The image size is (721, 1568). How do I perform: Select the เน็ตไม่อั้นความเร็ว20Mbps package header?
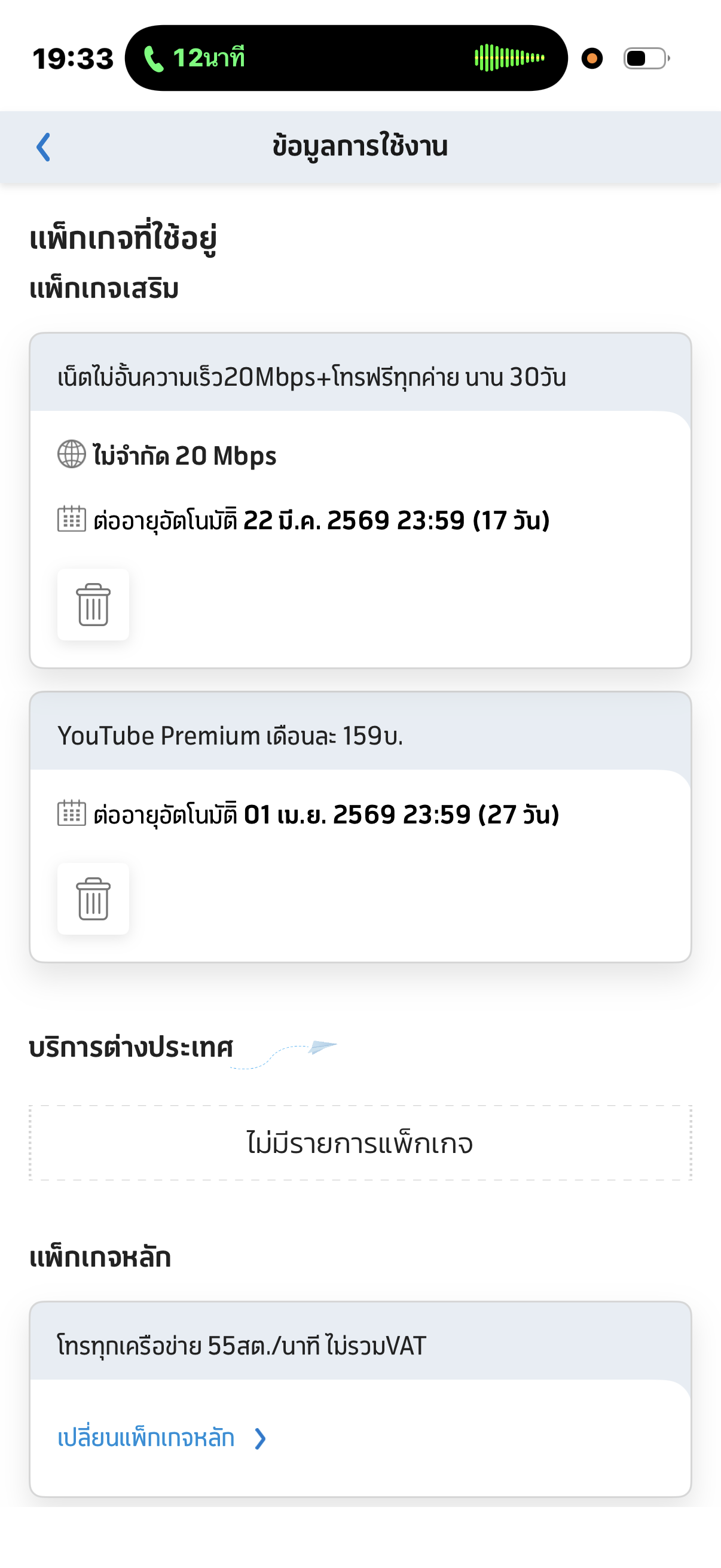click(x=311, y=377)
